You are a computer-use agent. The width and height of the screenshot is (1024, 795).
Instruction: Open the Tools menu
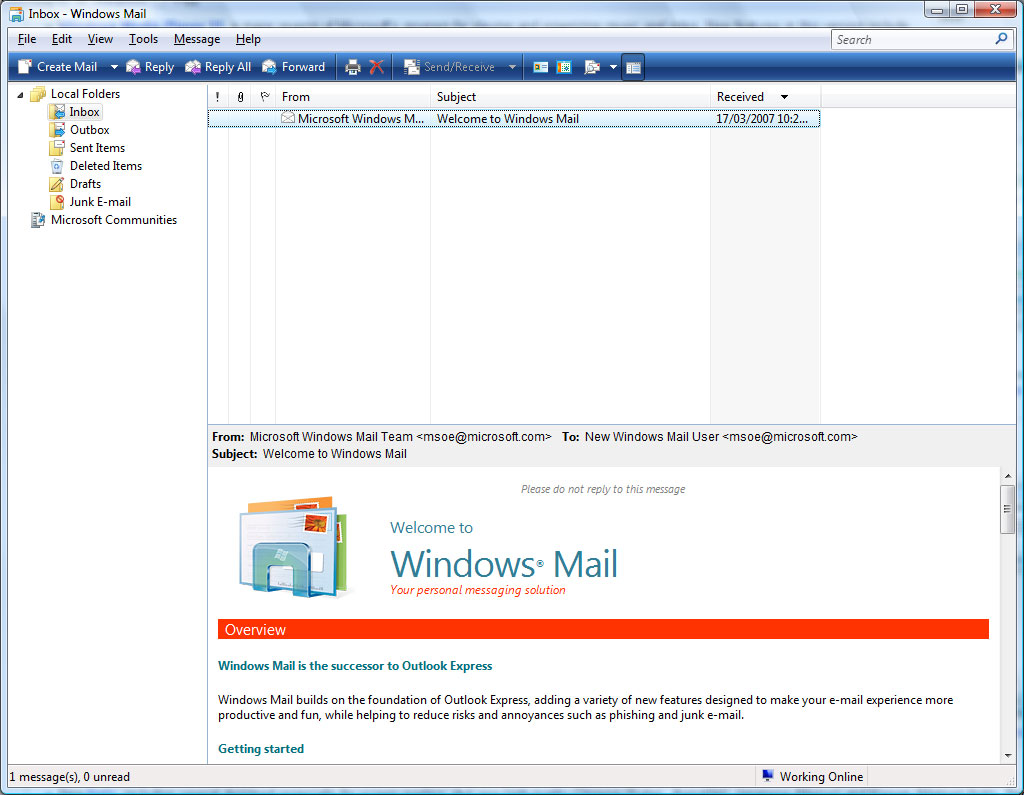(x=143, y=39)
